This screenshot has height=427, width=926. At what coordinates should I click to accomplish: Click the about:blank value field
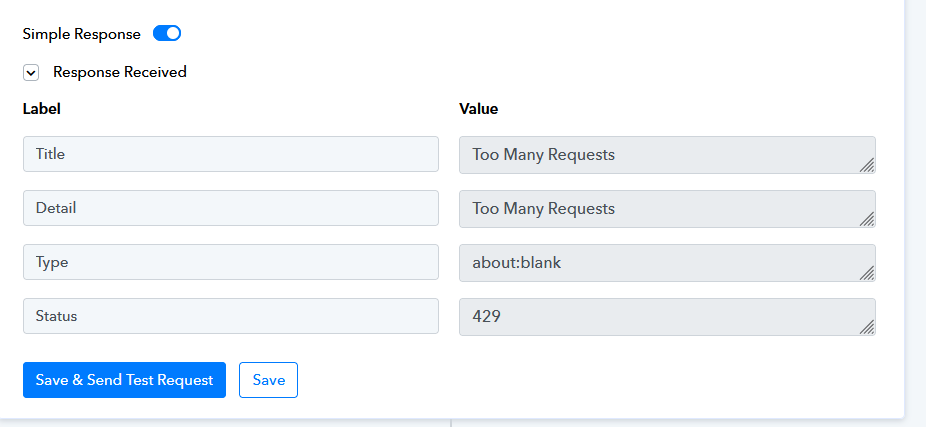(667, 263)
